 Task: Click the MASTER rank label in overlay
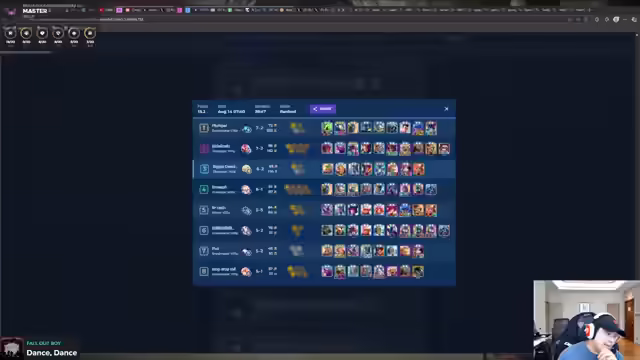pos(35,11)
